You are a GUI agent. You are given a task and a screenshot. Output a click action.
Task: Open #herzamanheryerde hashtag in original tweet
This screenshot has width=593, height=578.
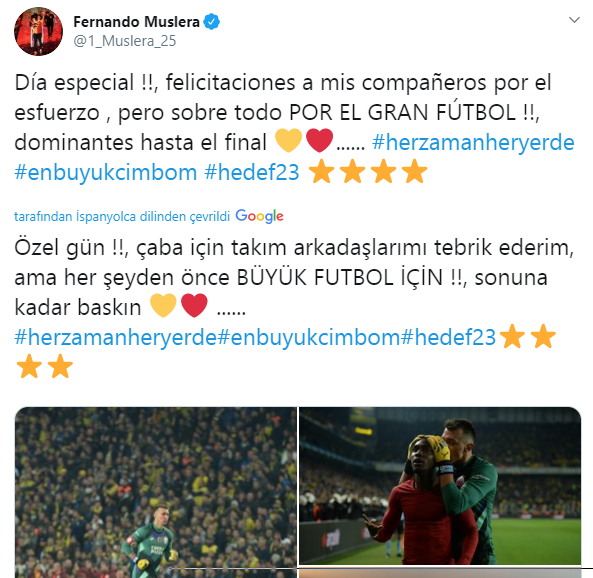(473, 143)
